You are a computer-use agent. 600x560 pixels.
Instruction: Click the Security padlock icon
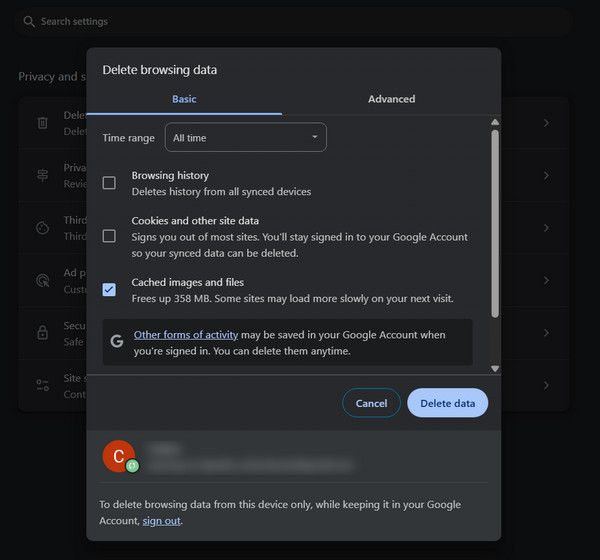pos(43,332)
